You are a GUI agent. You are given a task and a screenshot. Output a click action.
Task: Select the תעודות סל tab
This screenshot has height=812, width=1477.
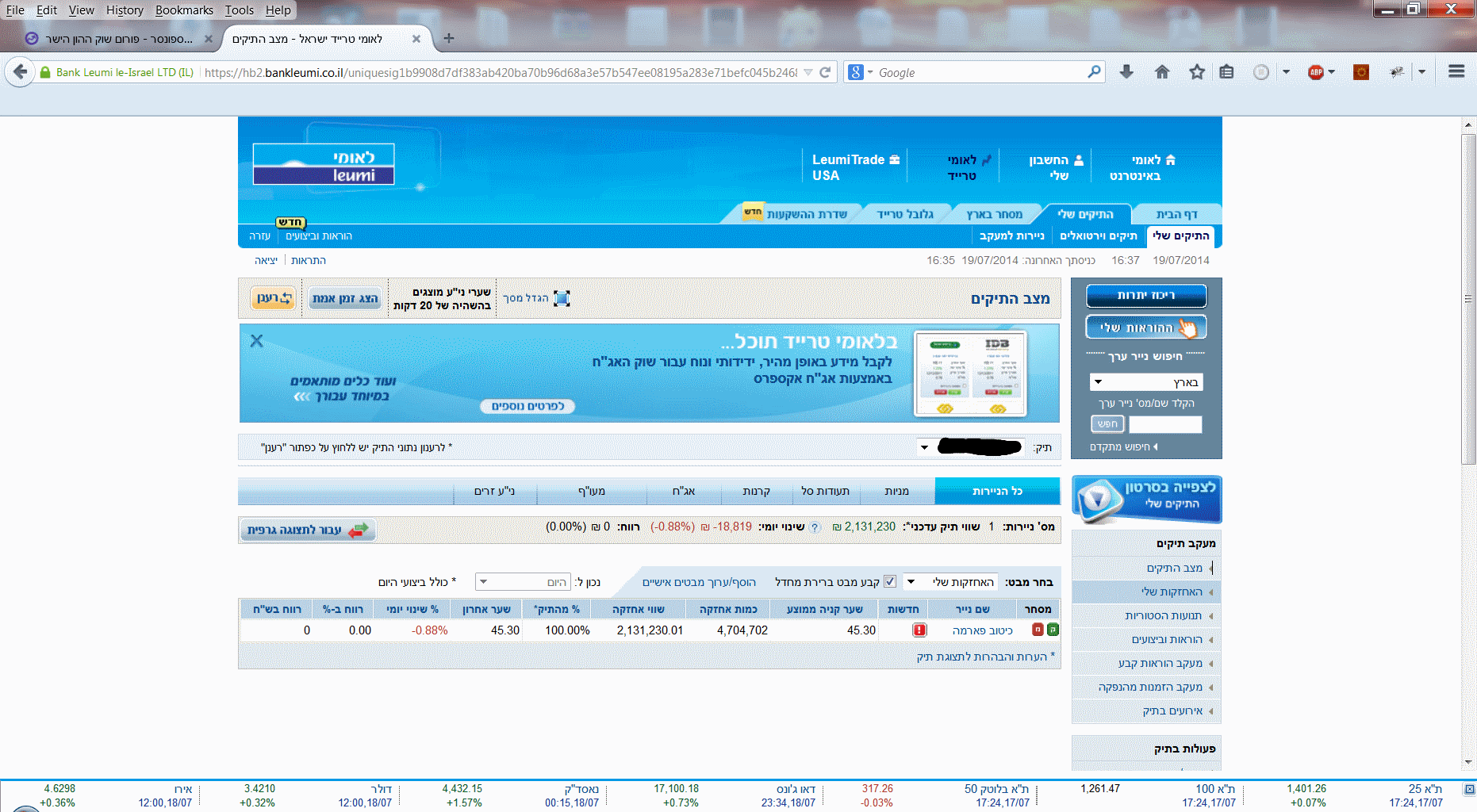pyautogui.click(x=825, y=491)
